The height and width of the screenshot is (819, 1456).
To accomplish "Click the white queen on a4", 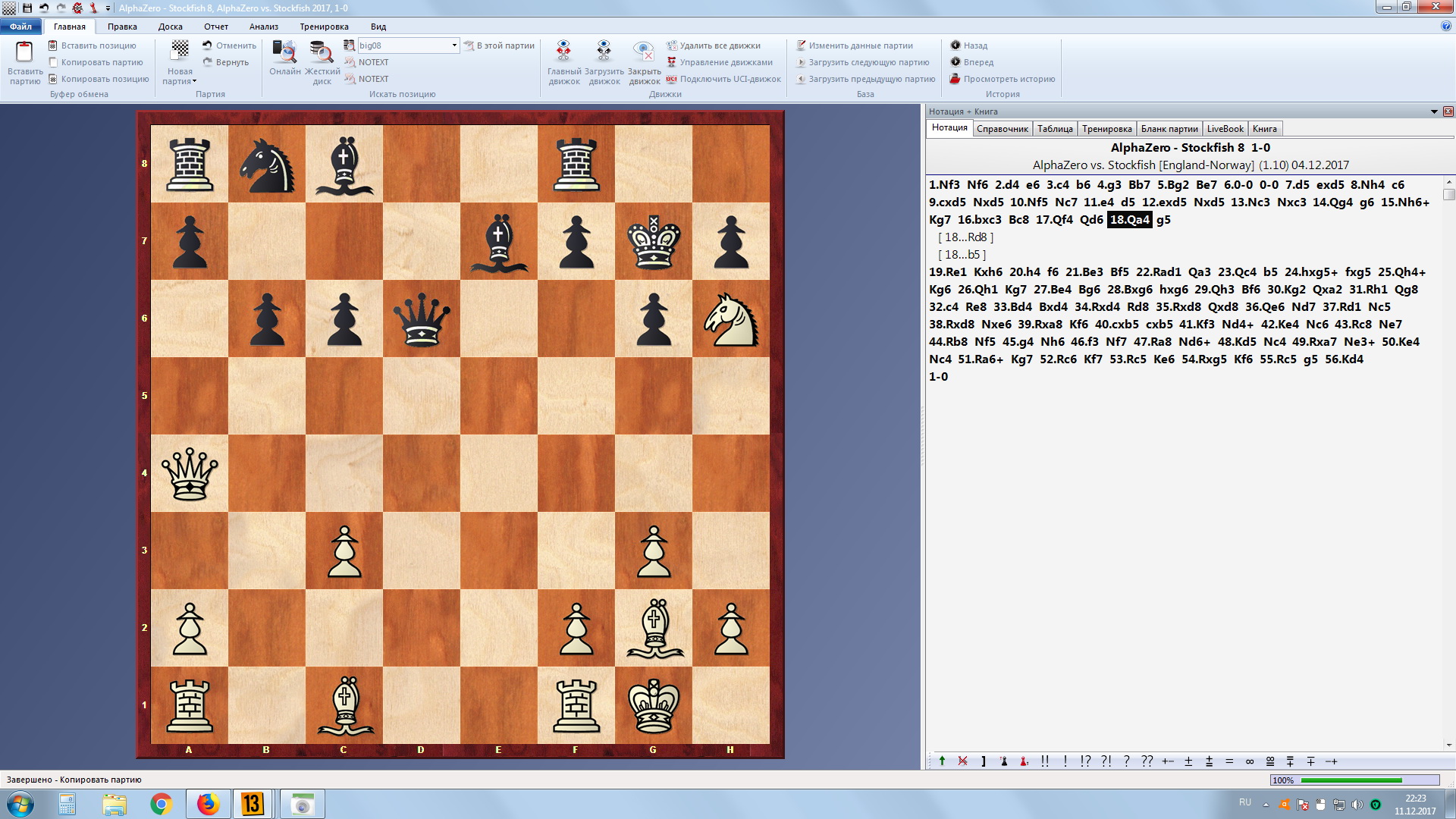I will [x=190, y=473].
